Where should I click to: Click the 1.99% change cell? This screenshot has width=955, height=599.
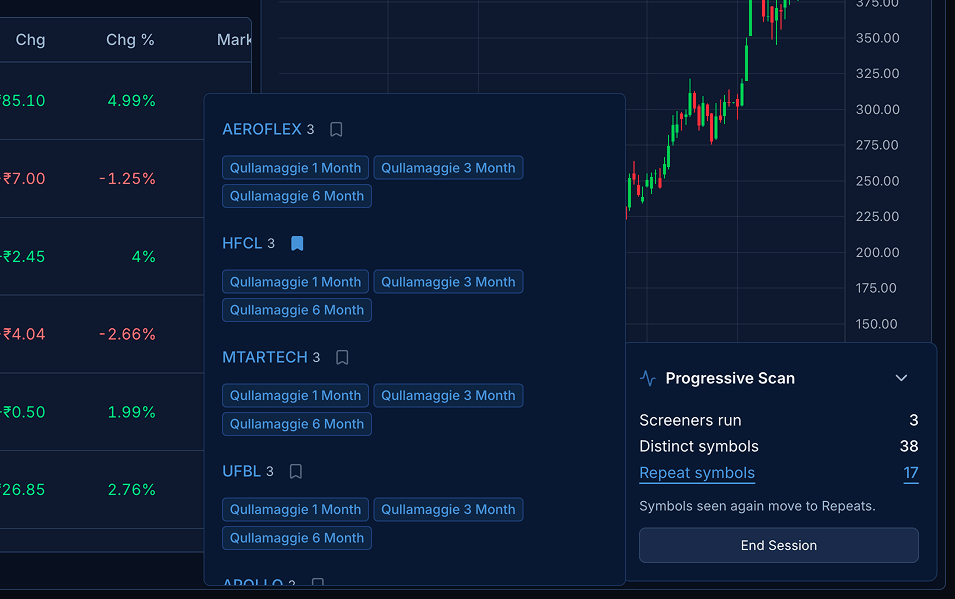[x=132, y=412]
